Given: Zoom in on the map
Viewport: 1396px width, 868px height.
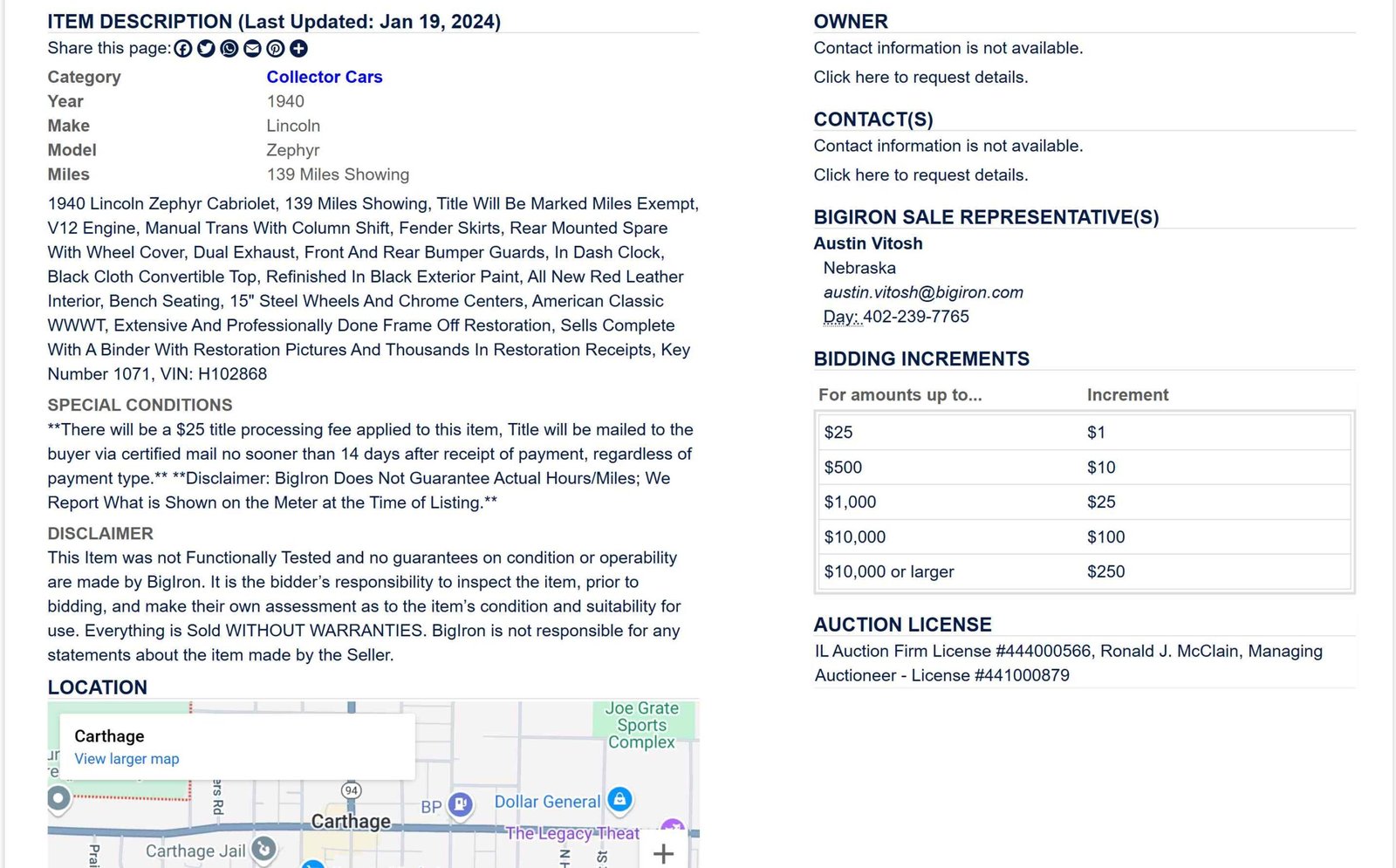Looking at the screenshot, I should click(663, 853).
